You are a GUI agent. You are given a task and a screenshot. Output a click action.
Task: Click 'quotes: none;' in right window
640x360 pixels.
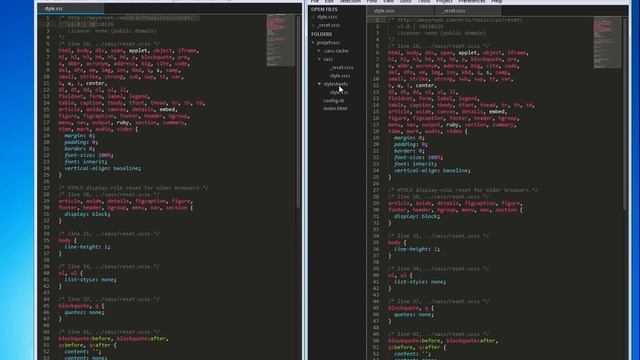click(414, 314)
